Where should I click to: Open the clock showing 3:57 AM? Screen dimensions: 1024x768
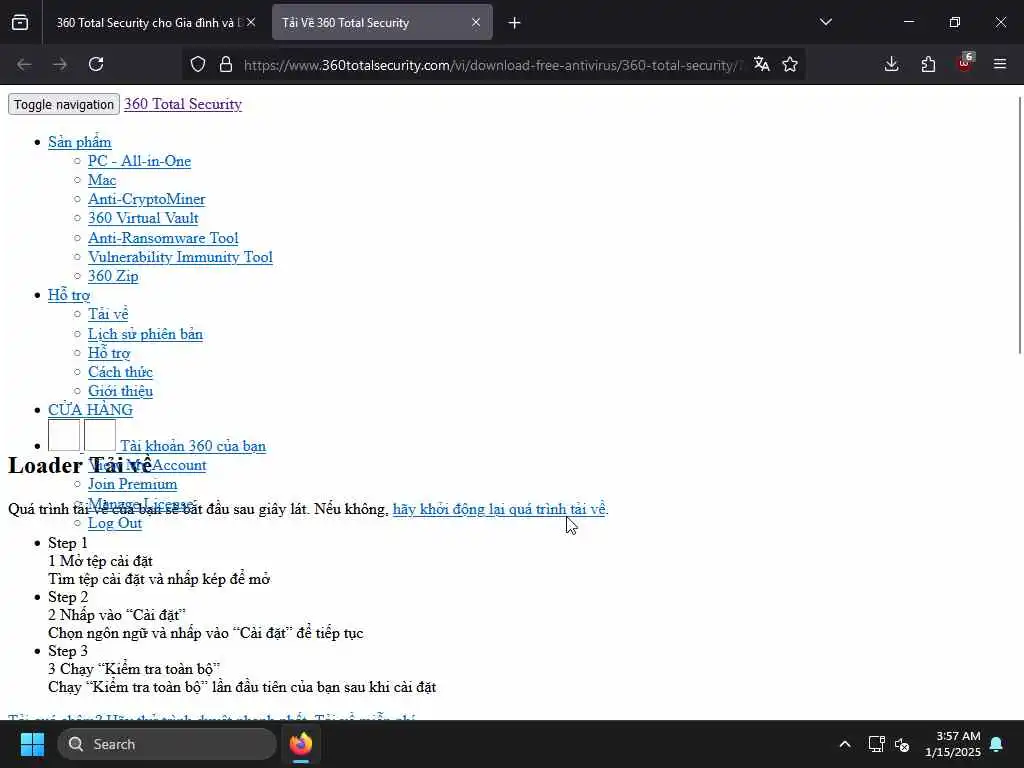(x=953, y=744)
